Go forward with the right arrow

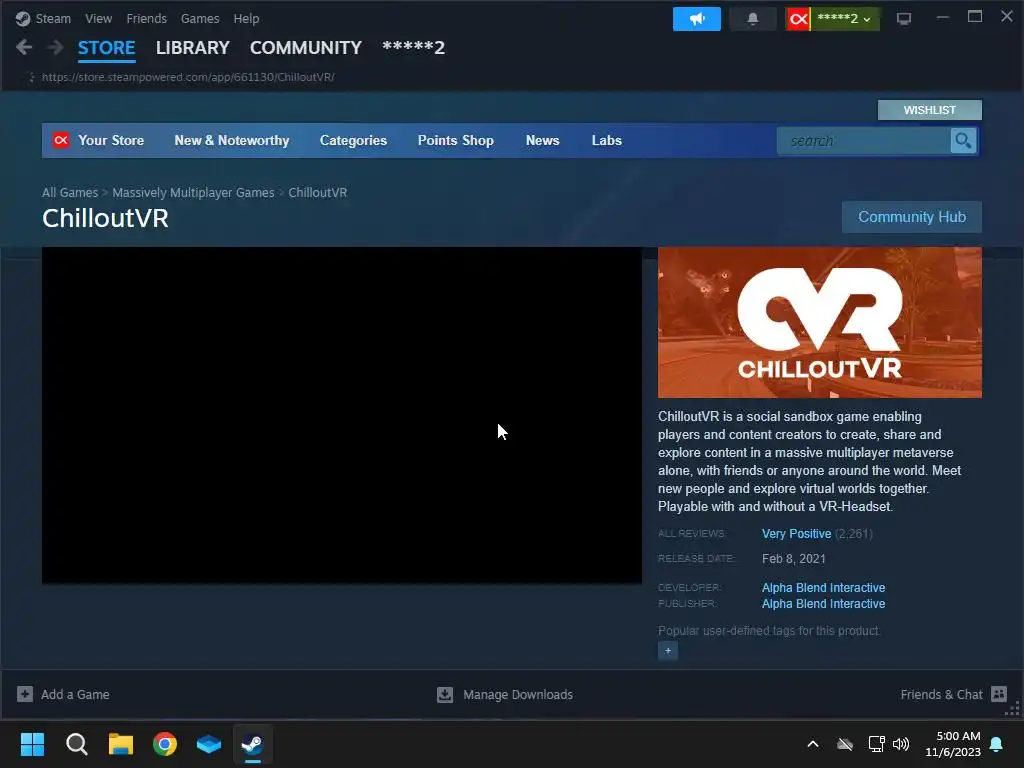pyautogui.click(x=56, y=47)
